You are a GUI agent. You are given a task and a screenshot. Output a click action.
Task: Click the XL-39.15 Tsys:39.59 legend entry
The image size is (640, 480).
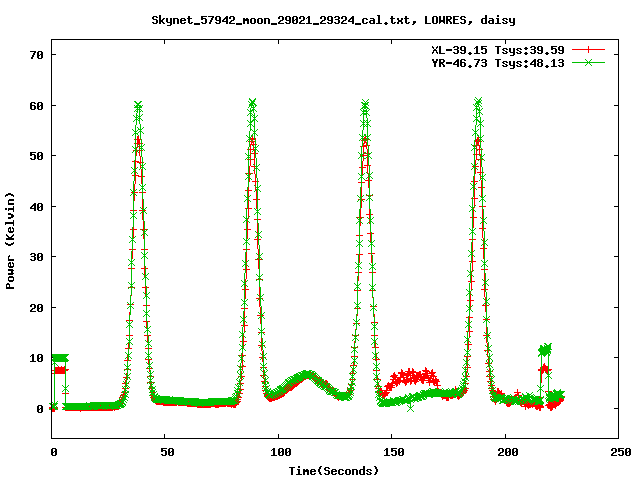[498, 50]
